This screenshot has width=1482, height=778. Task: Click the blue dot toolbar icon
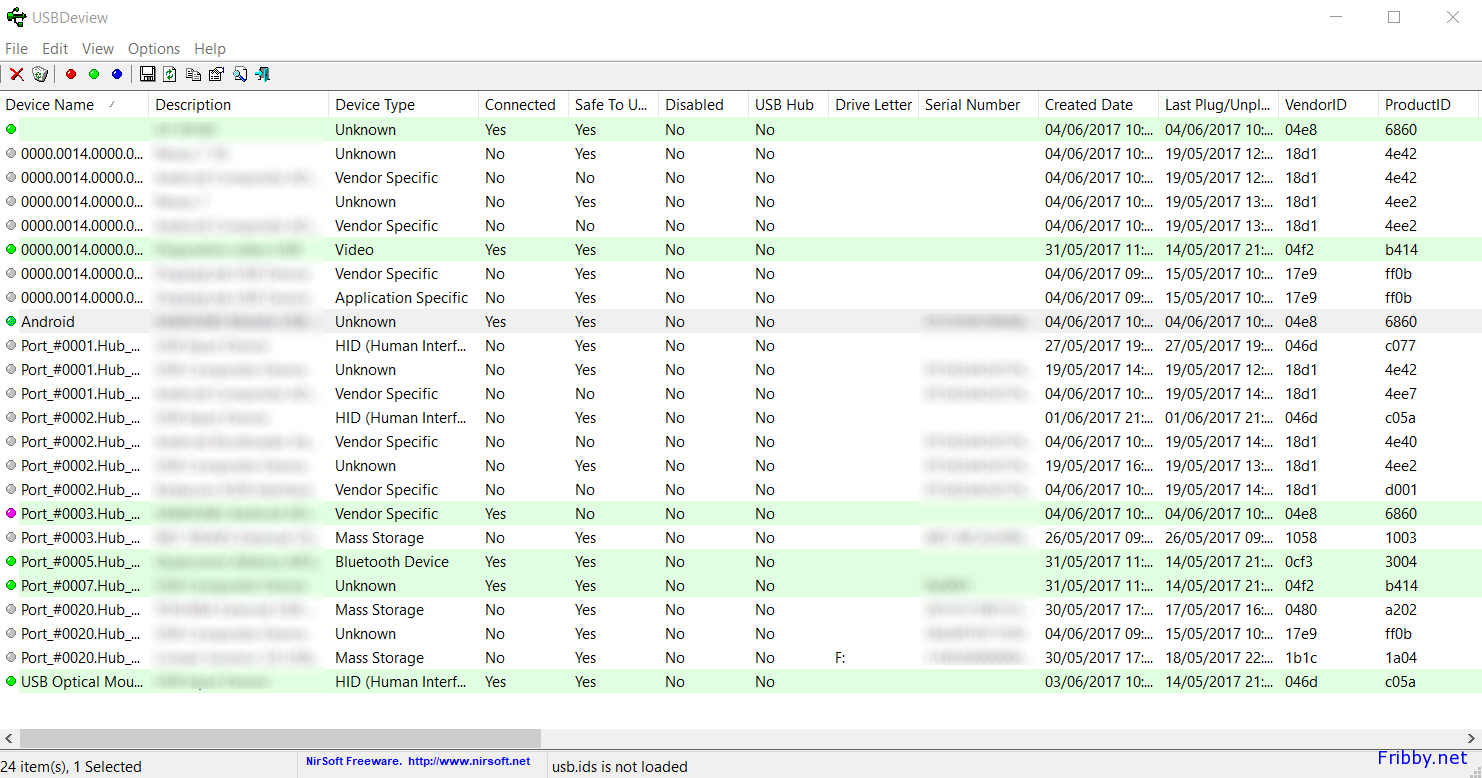pos(117,74)
